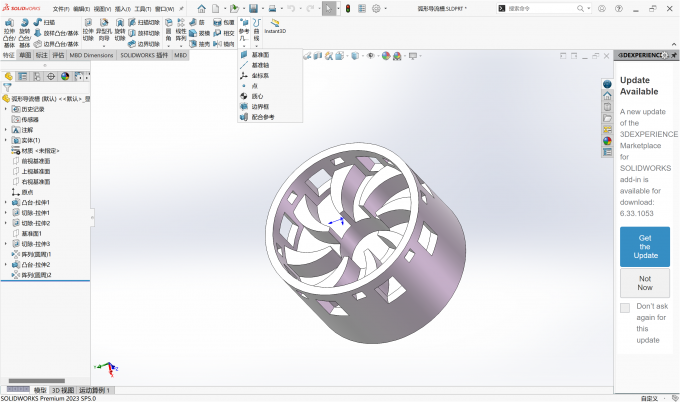Expand the 注解 tree node

pyautogui.click(x=6, y=130)
